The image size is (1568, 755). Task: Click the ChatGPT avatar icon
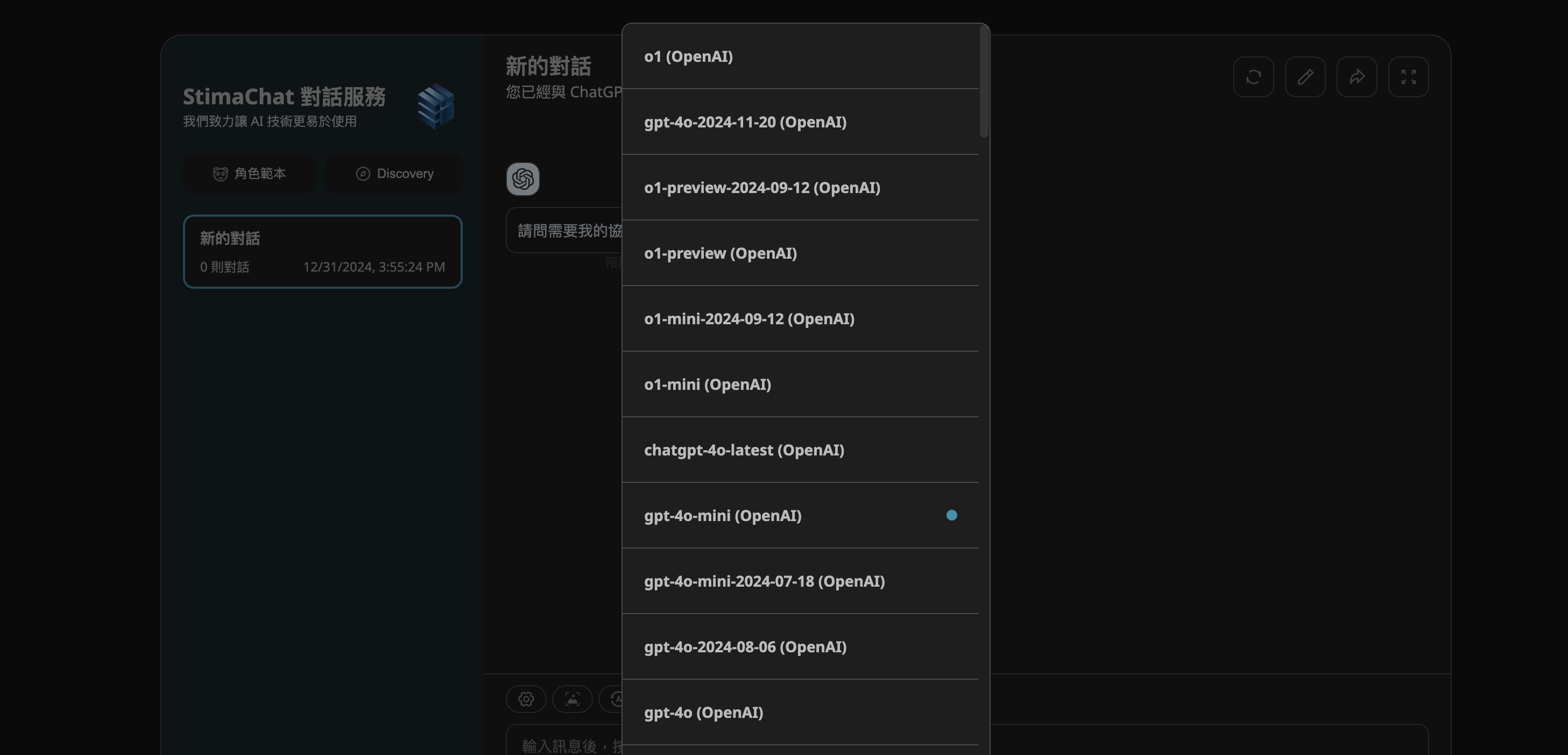[523, 179]
